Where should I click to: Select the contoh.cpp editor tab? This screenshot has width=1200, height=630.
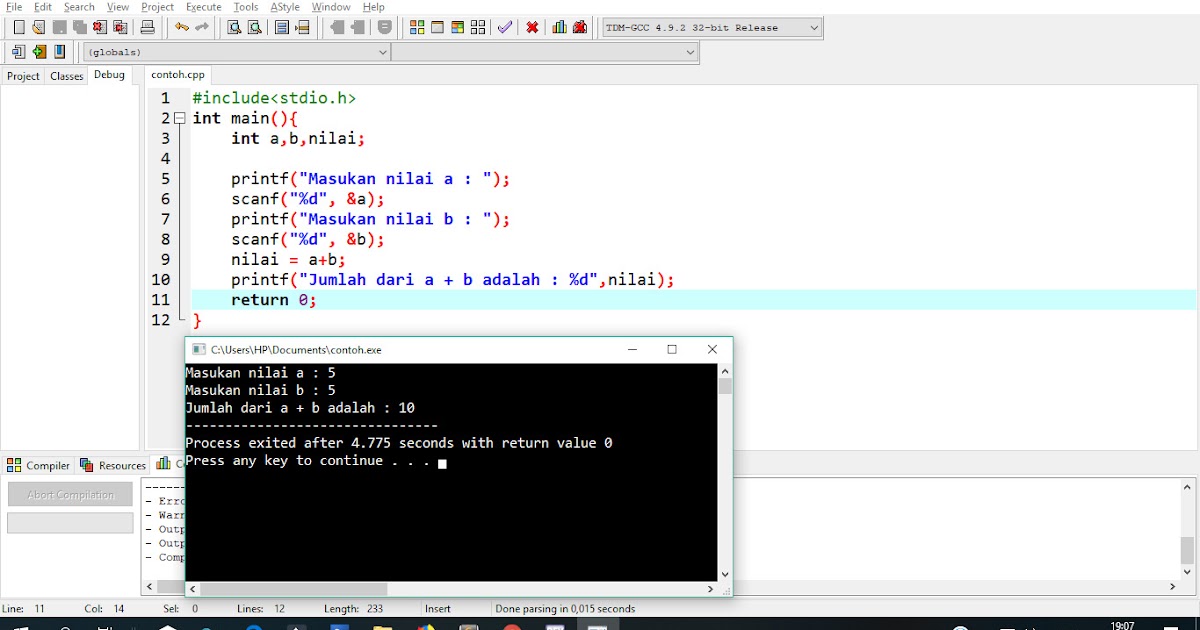(177, 74)
